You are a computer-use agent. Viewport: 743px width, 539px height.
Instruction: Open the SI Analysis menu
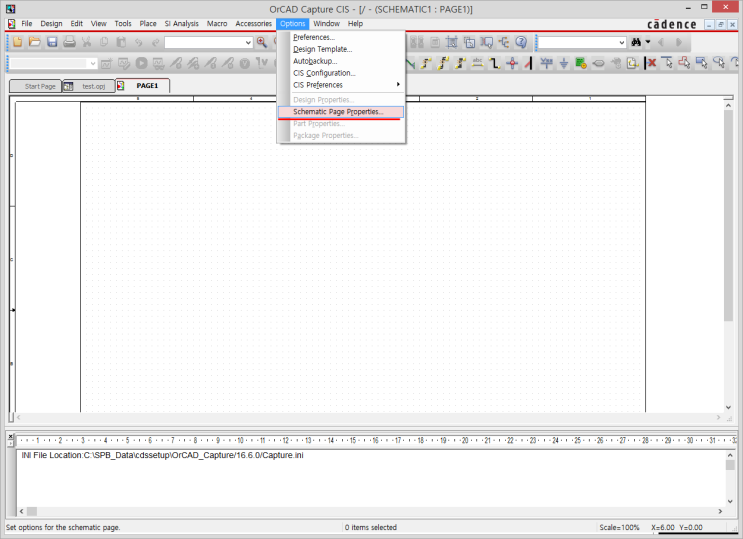coord(181,23)
